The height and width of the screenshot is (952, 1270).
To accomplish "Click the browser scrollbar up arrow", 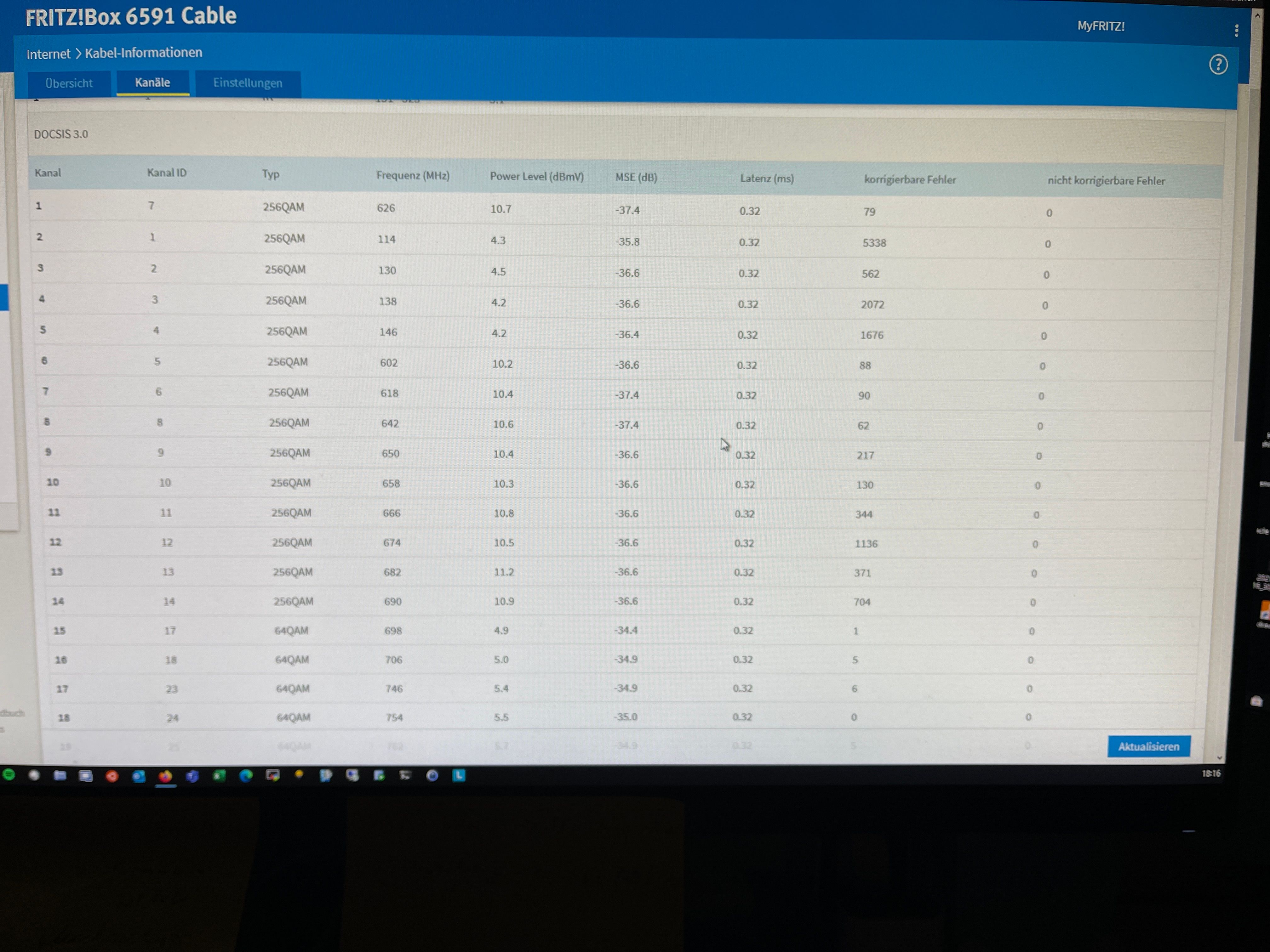I will (1257, 16).
